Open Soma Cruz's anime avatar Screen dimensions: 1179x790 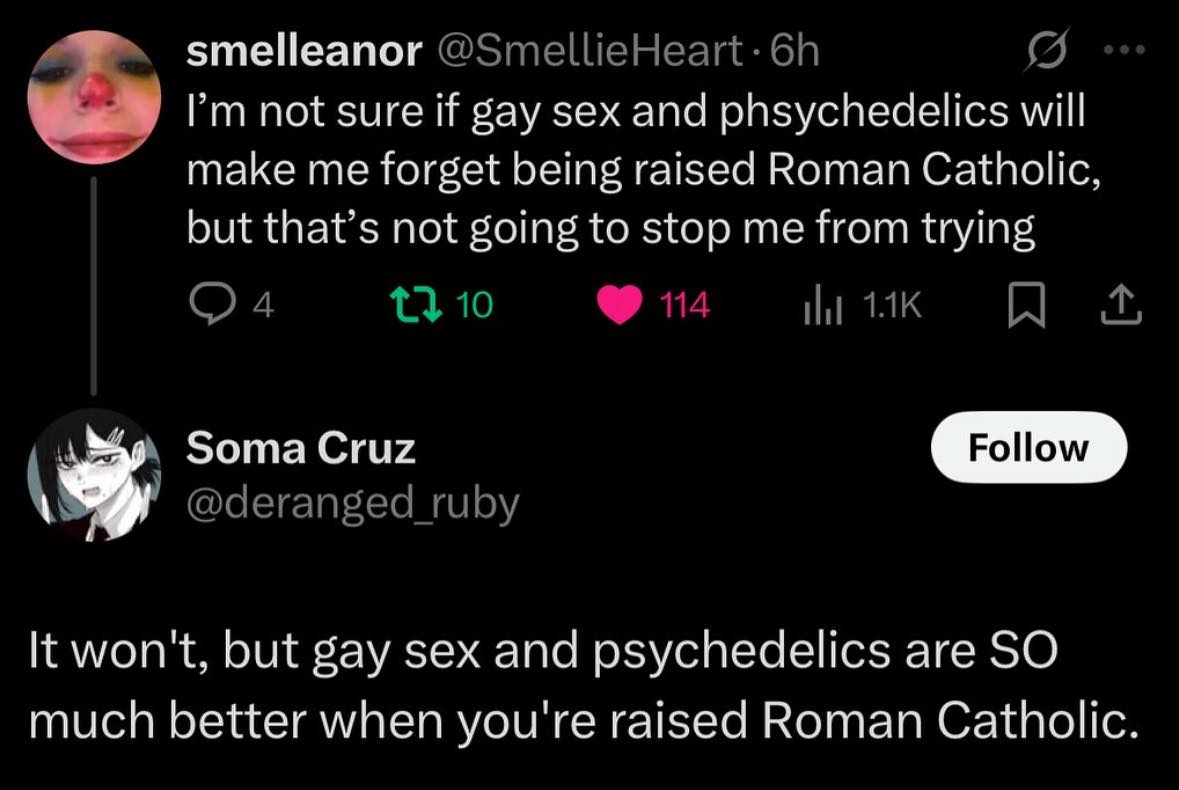(x=94, y=474)
